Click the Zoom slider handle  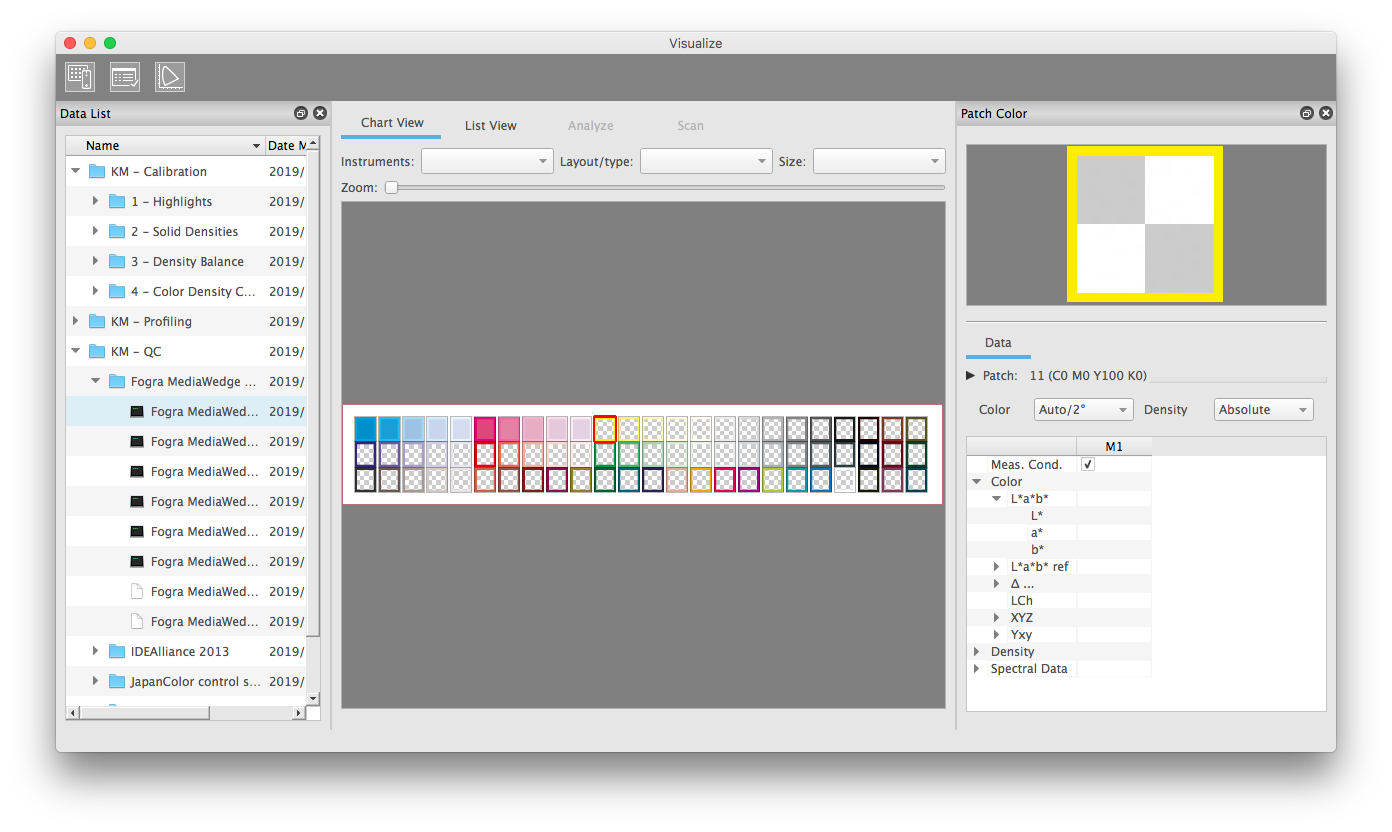click(392, 187)
